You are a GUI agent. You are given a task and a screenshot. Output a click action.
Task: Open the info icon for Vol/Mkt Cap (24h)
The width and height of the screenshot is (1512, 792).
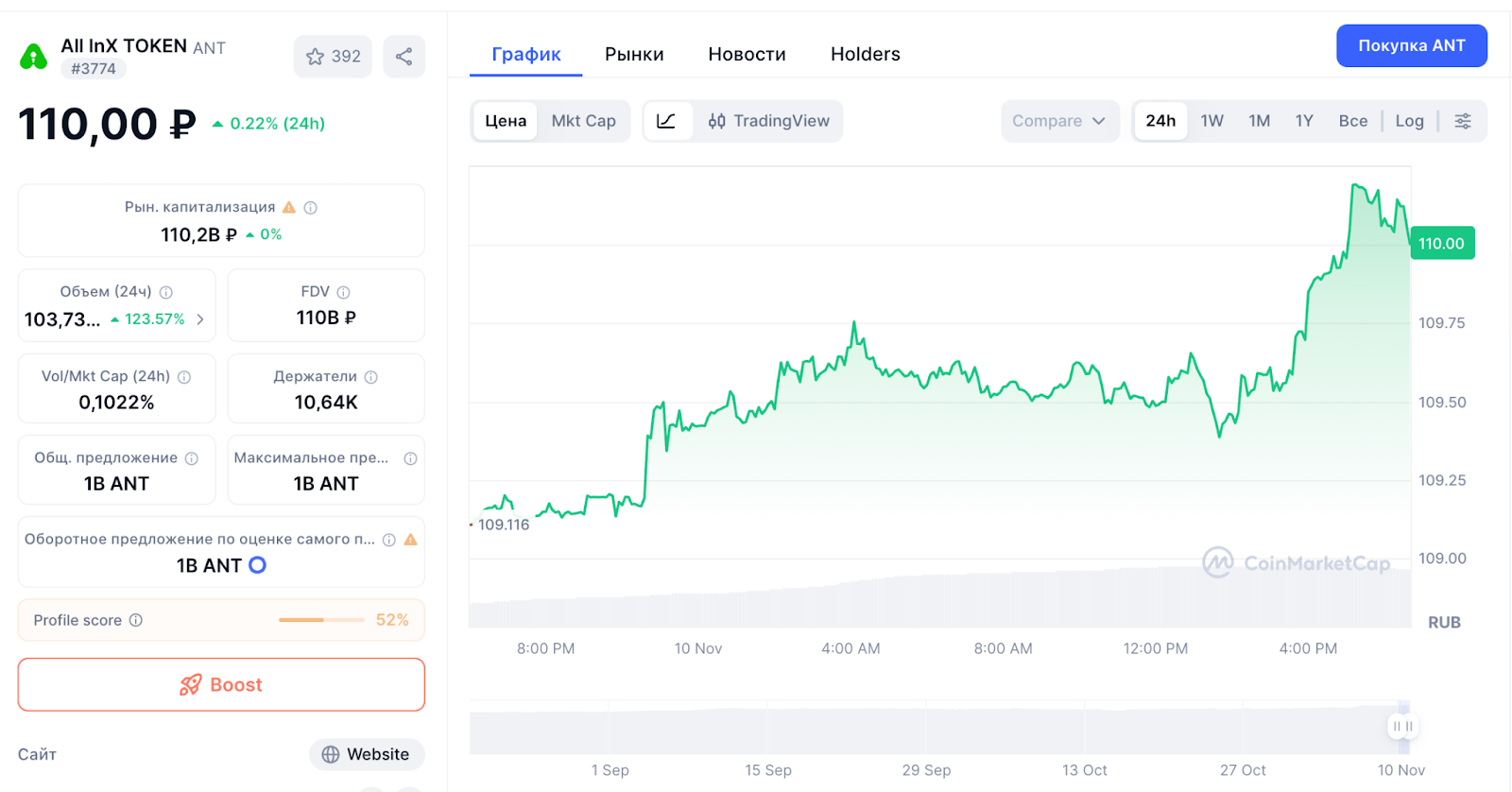coord(184,377)
